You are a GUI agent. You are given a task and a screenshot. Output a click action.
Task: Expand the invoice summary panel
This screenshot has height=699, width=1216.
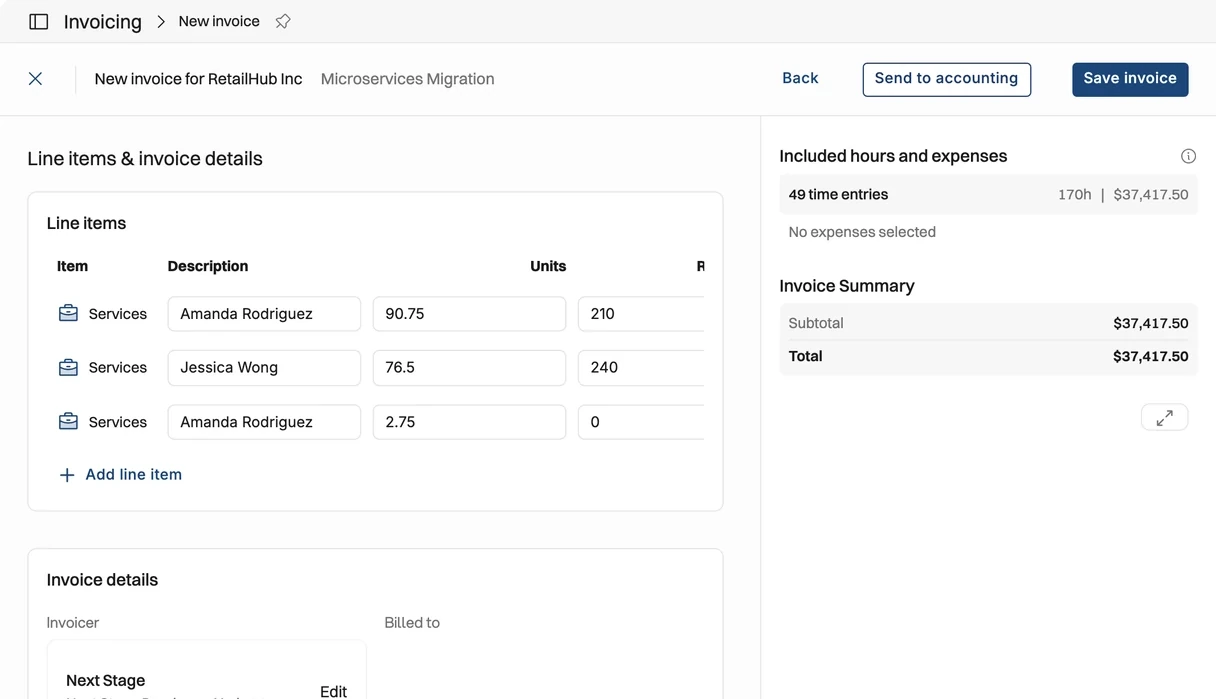click(x=1164, y=418)
